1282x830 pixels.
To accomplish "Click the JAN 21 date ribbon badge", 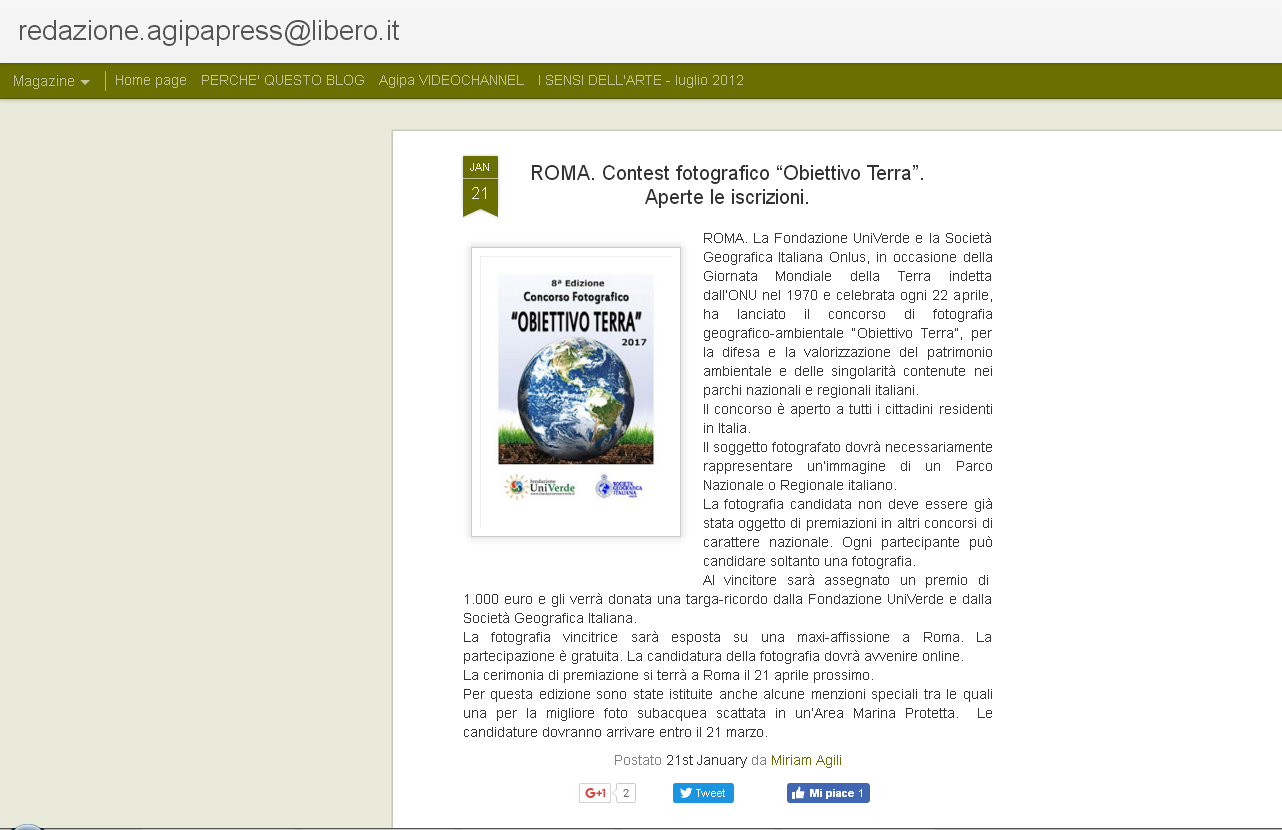I will pyautogui.click(x=480, y=184).
